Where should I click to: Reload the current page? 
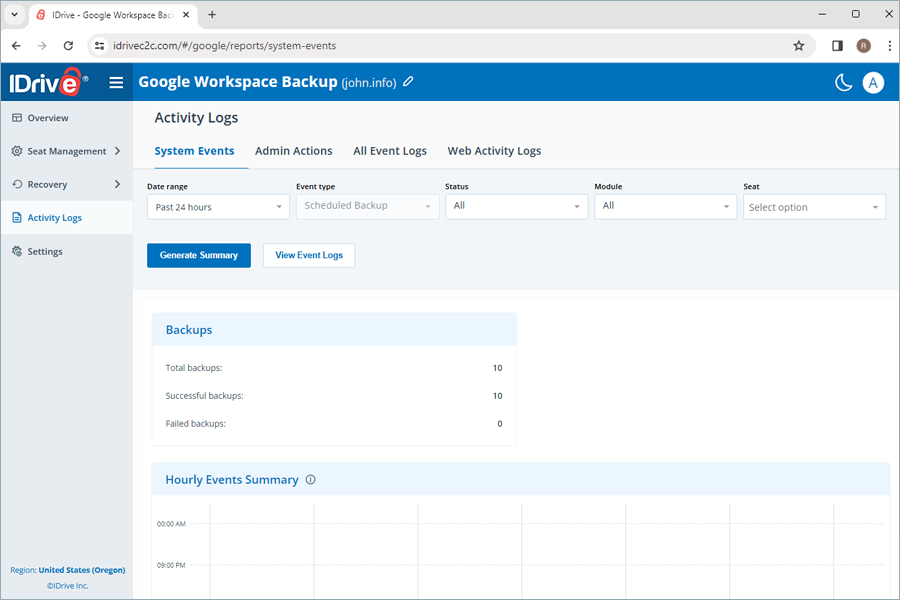point(68,46)
